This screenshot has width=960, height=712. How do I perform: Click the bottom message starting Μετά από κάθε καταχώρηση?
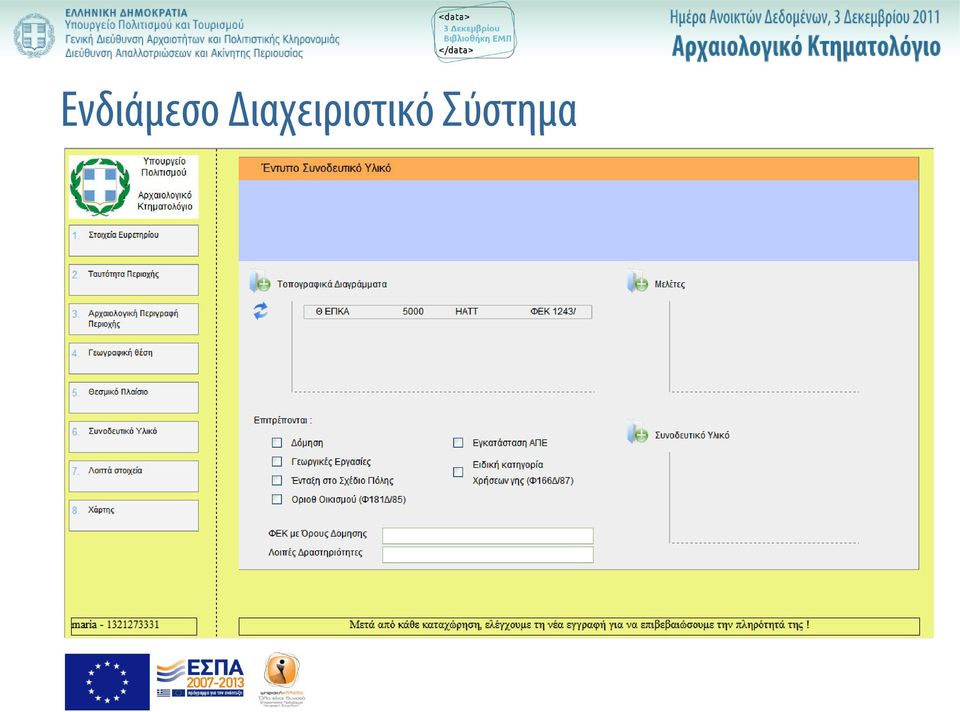coord(579,625)
